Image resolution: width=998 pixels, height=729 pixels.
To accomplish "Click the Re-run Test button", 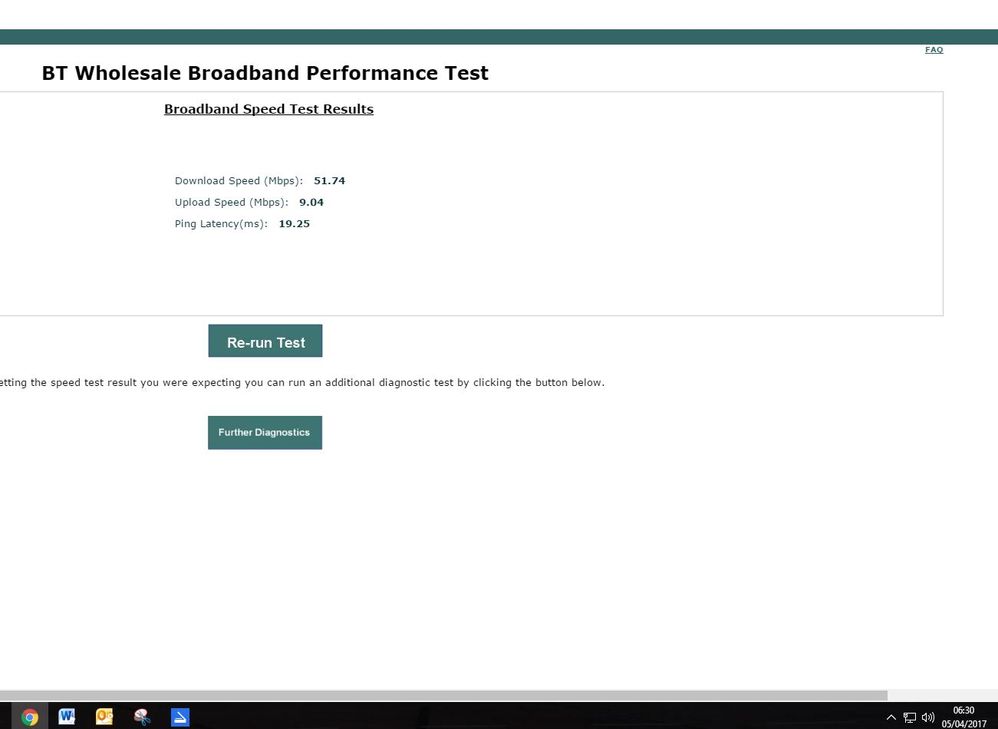I will click(265, 341).
